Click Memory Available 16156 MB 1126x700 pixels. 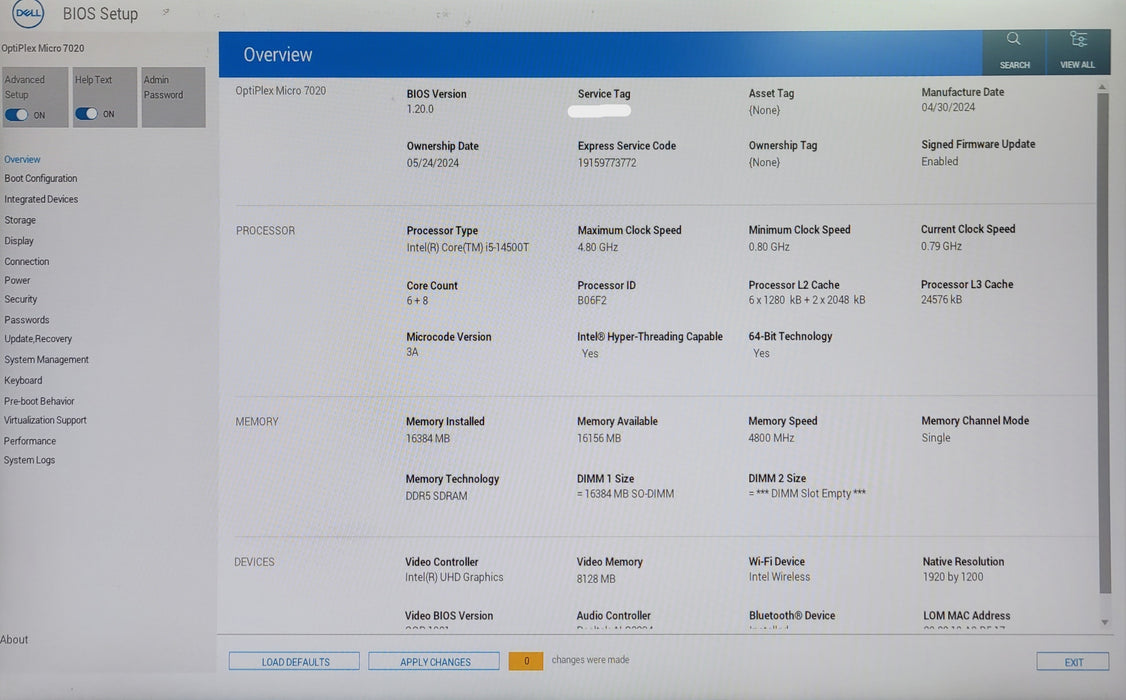click(x=599, y=438)
